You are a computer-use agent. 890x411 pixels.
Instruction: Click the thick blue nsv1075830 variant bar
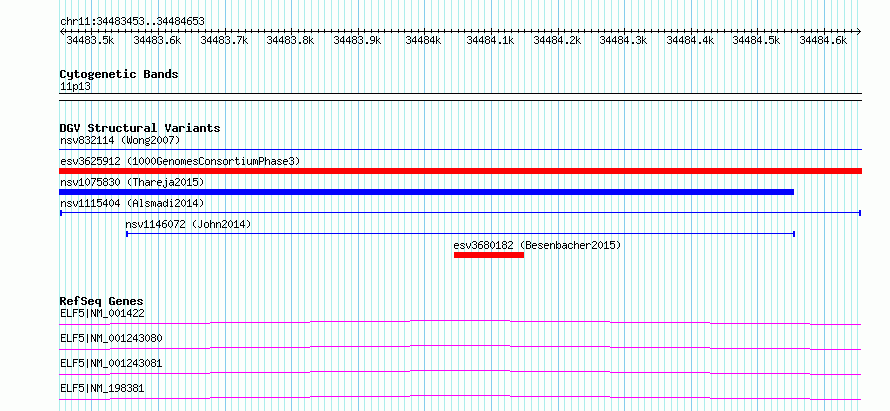coord(426,192)
